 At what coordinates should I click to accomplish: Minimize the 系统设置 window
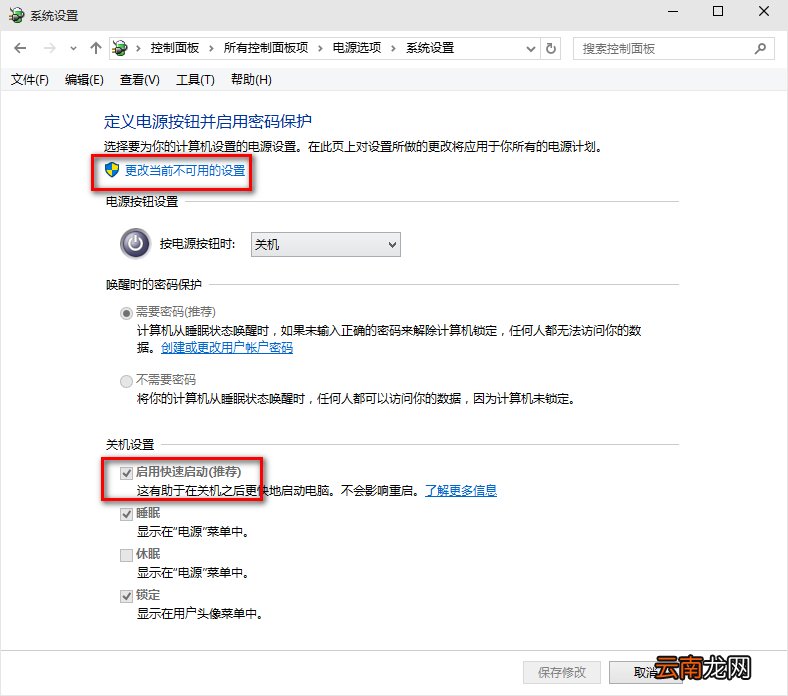pos(673,12)
